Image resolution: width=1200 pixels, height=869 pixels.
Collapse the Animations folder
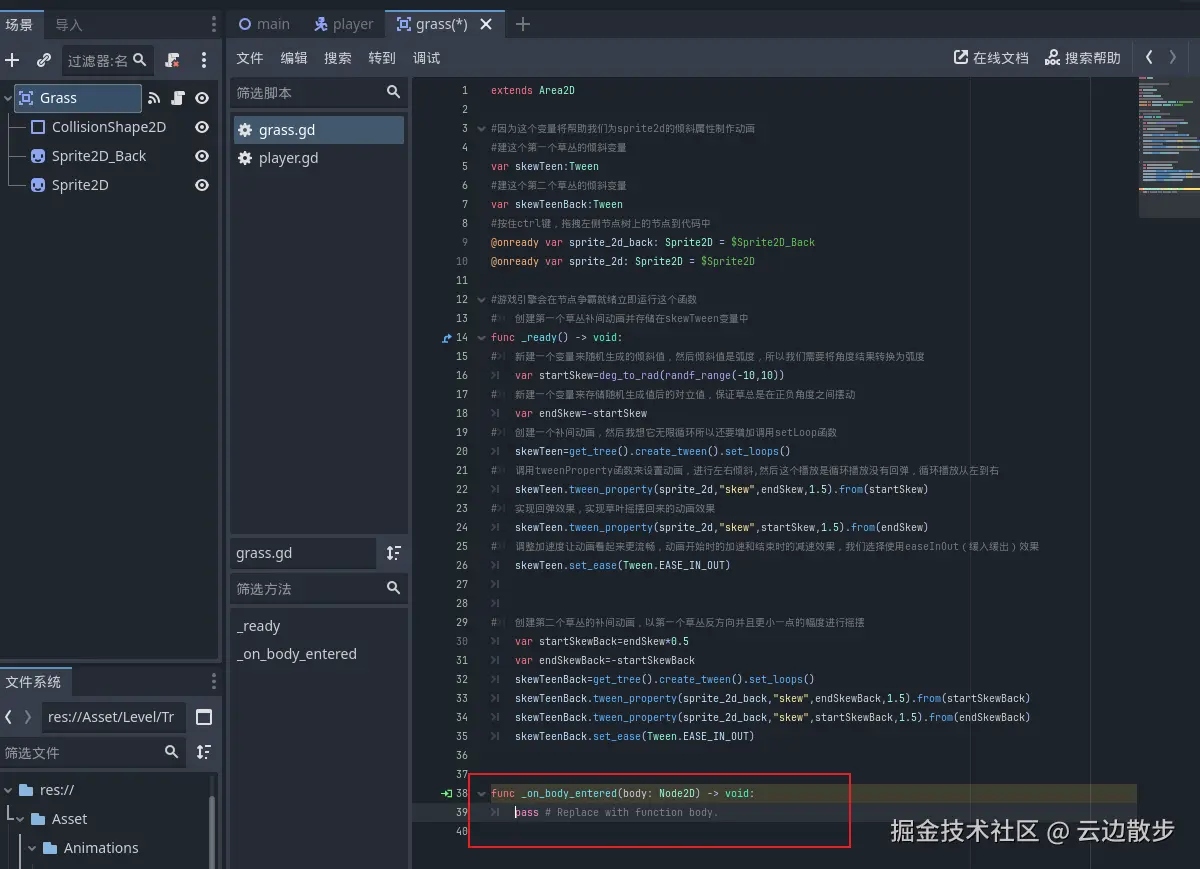[x=32, y=848]
